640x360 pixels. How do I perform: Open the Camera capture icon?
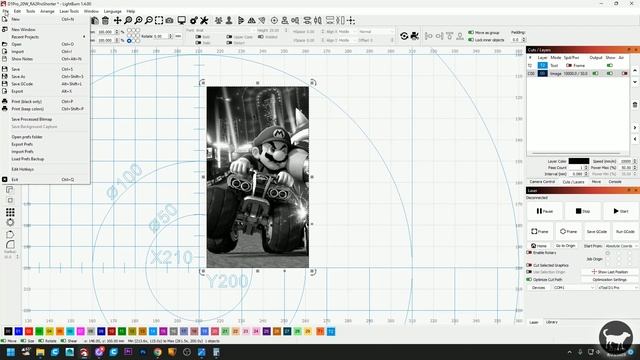(x=169, y=20)
